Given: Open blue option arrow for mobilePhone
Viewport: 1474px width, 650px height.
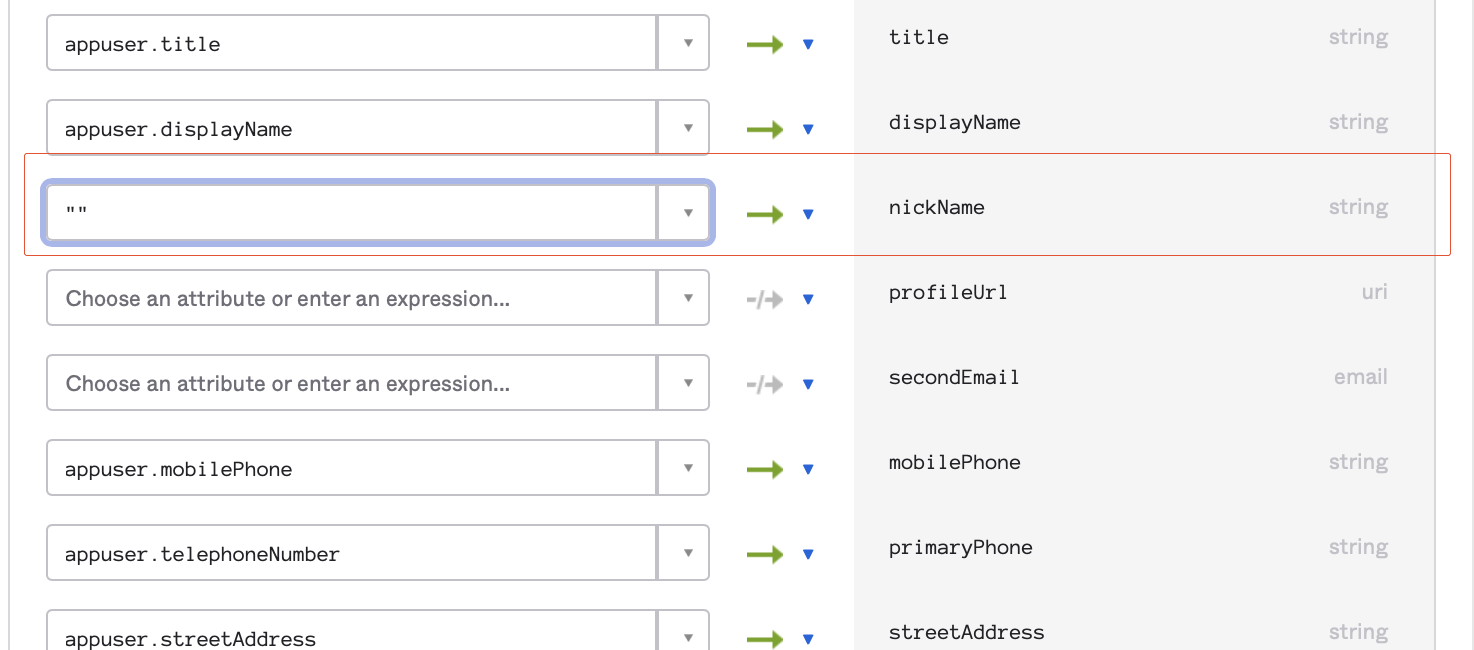Looking at the screenshot, I should 809,469.
